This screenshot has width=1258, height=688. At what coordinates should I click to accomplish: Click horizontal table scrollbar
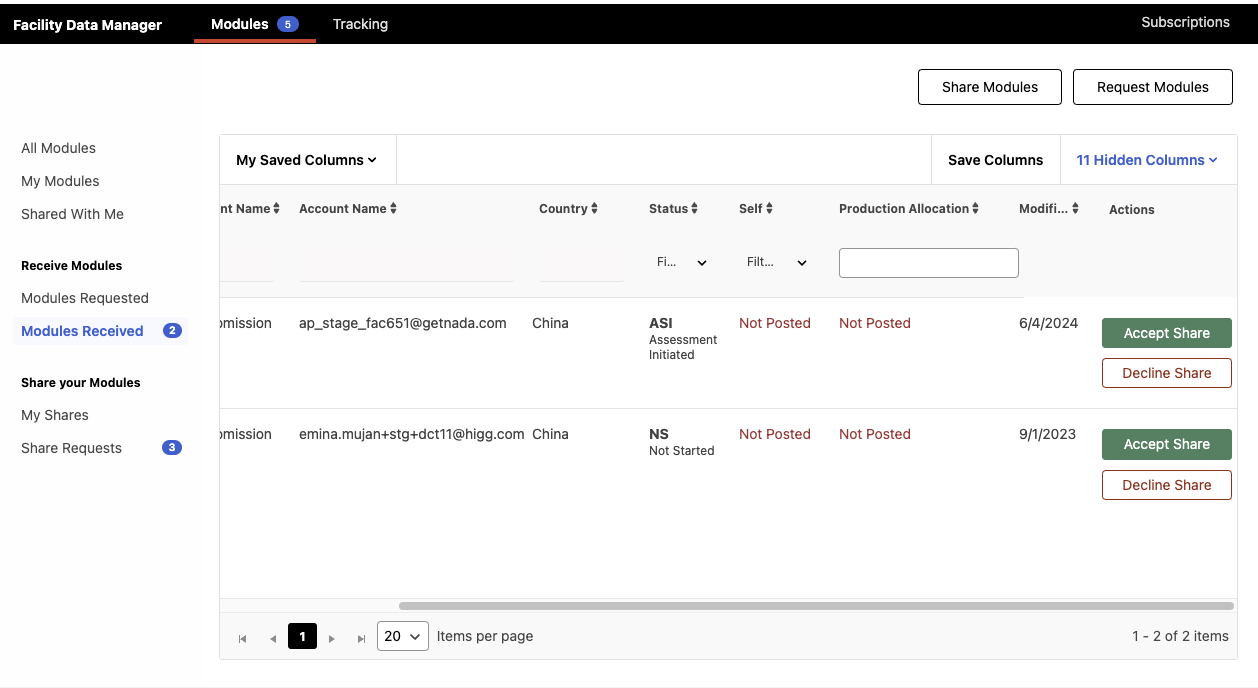(816, 606)
